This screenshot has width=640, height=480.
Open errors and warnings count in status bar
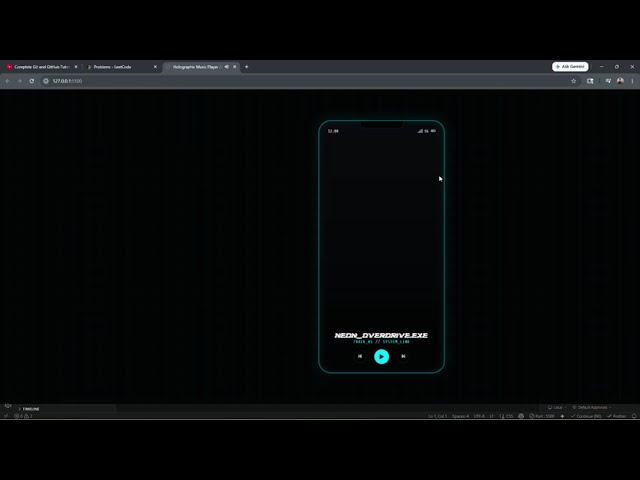[23, 416]
